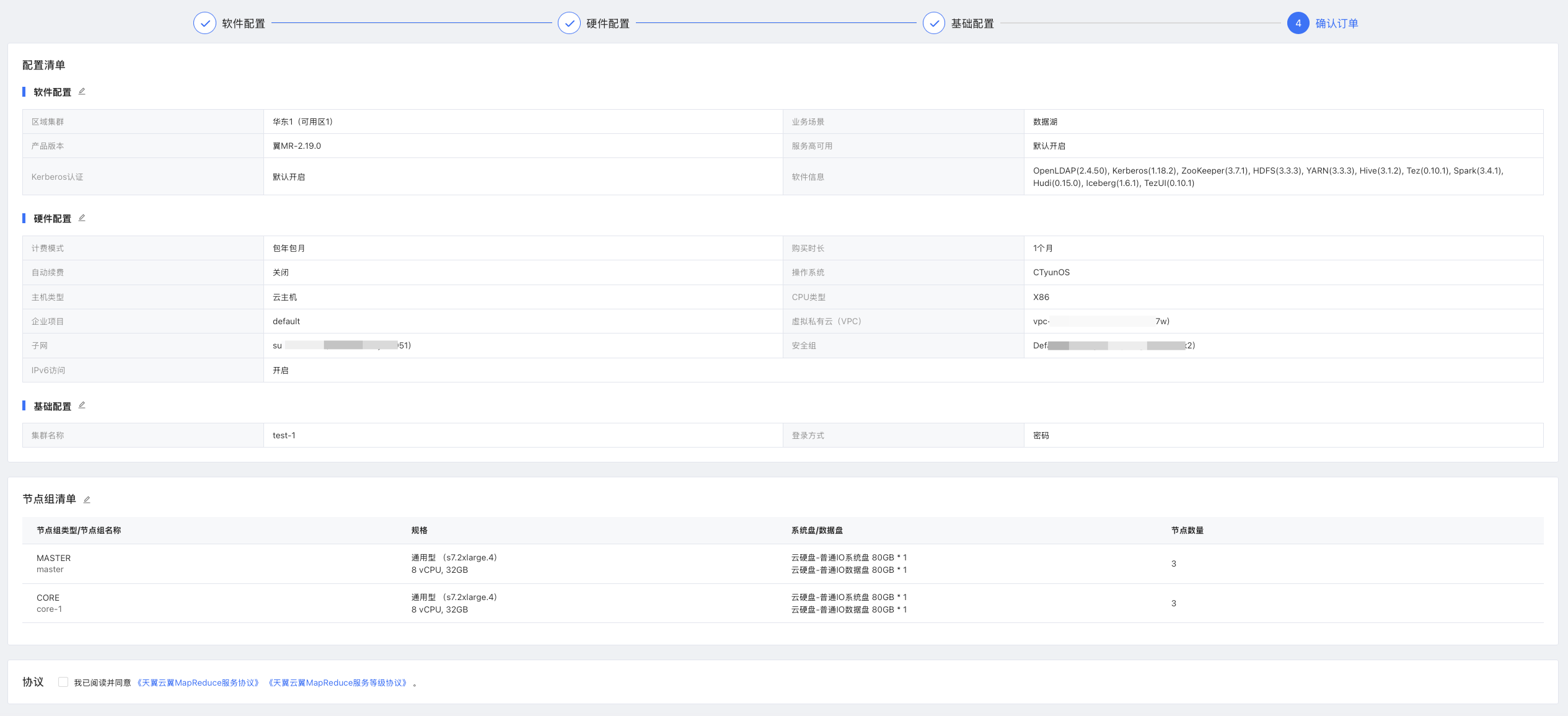1568x716 pixels.
Task: Click checkmark circle icon of 软件配置 step
Action: pos(205,24)
